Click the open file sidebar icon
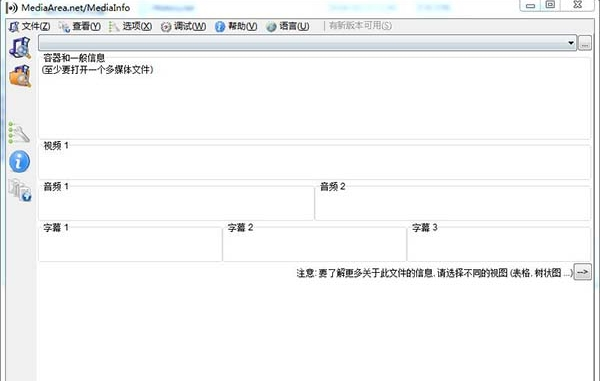The image size is (600, 381). [20, 48]
